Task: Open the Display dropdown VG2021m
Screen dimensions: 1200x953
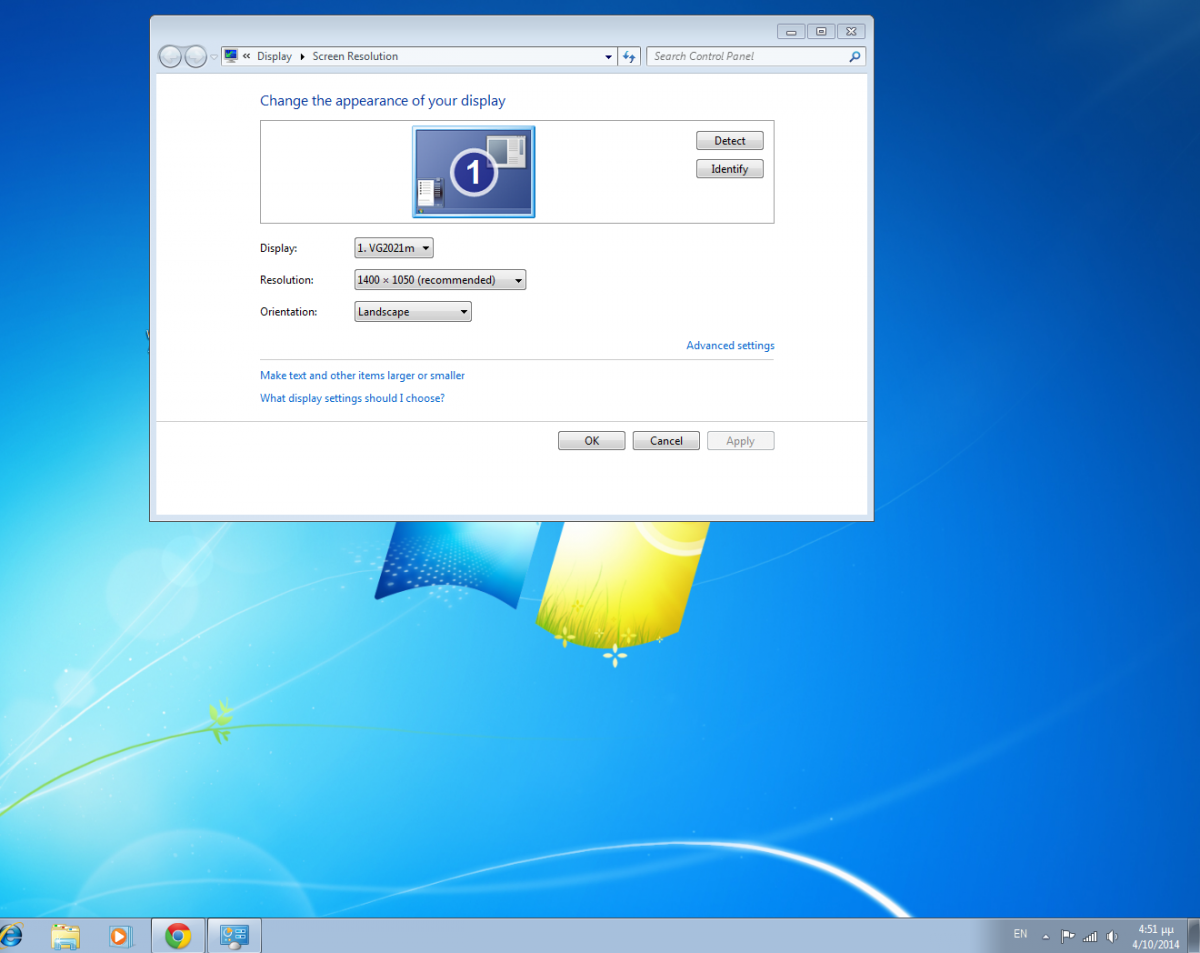Action: (394, 248)
